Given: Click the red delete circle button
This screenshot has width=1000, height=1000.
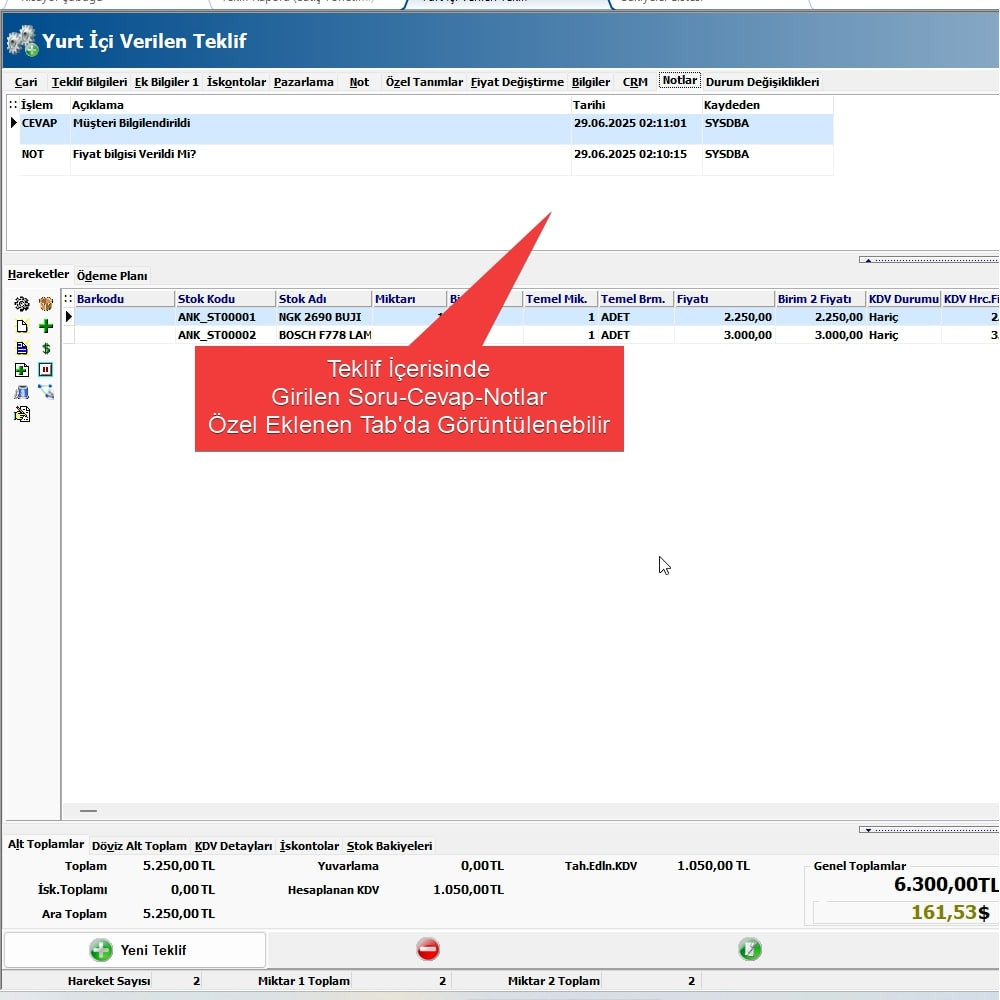Looking at the screenshot, I should (x=428, y=949).
